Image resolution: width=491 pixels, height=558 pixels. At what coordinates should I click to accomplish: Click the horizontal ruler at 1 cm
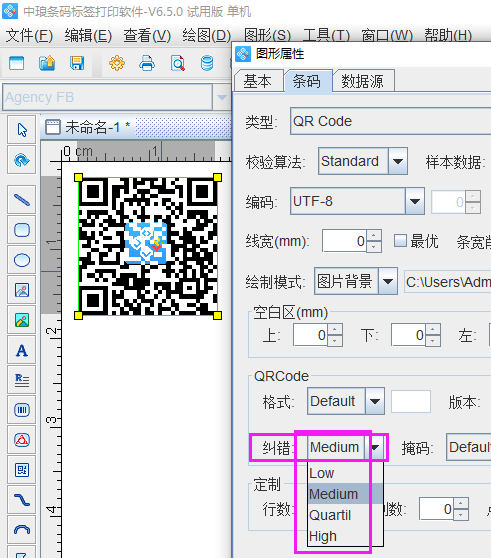tap(154, 152)
